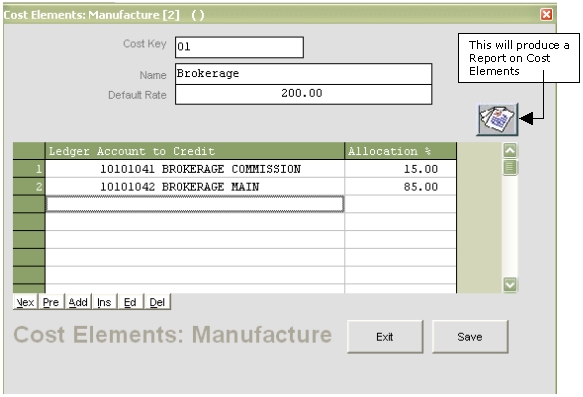Click the Del button to delete row

(157, 302)
